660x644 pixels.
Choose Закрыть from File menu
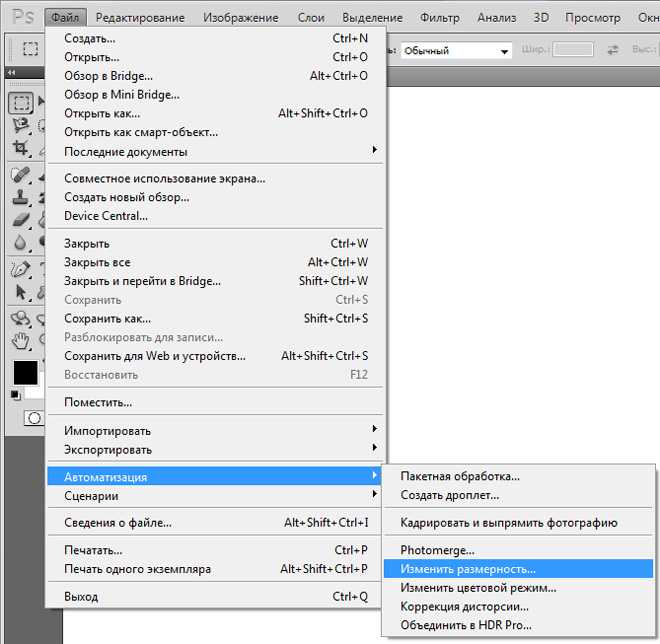tap(215, 243)
